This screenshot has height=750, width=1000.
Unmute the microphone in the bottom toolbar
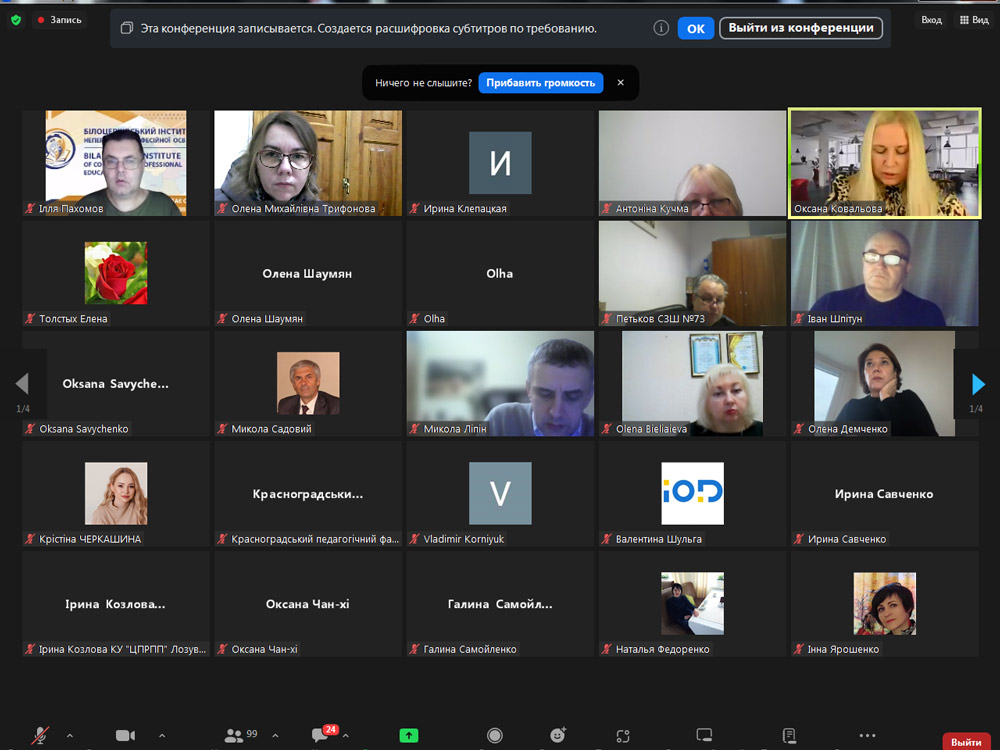pyautogui.click(x=40, y=736)
